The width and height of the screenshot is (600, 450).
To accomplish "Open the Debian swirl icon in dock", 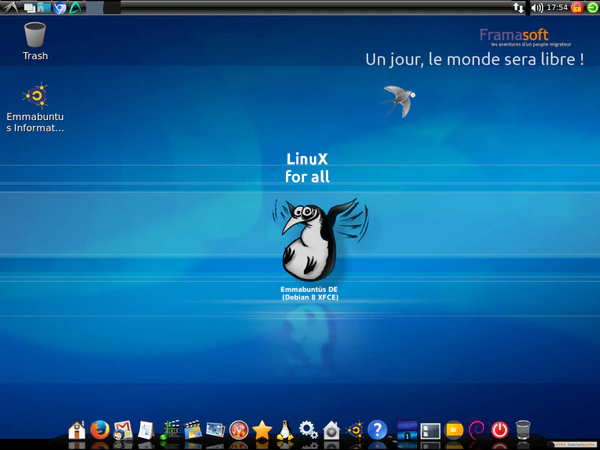I will coord(476,430).
